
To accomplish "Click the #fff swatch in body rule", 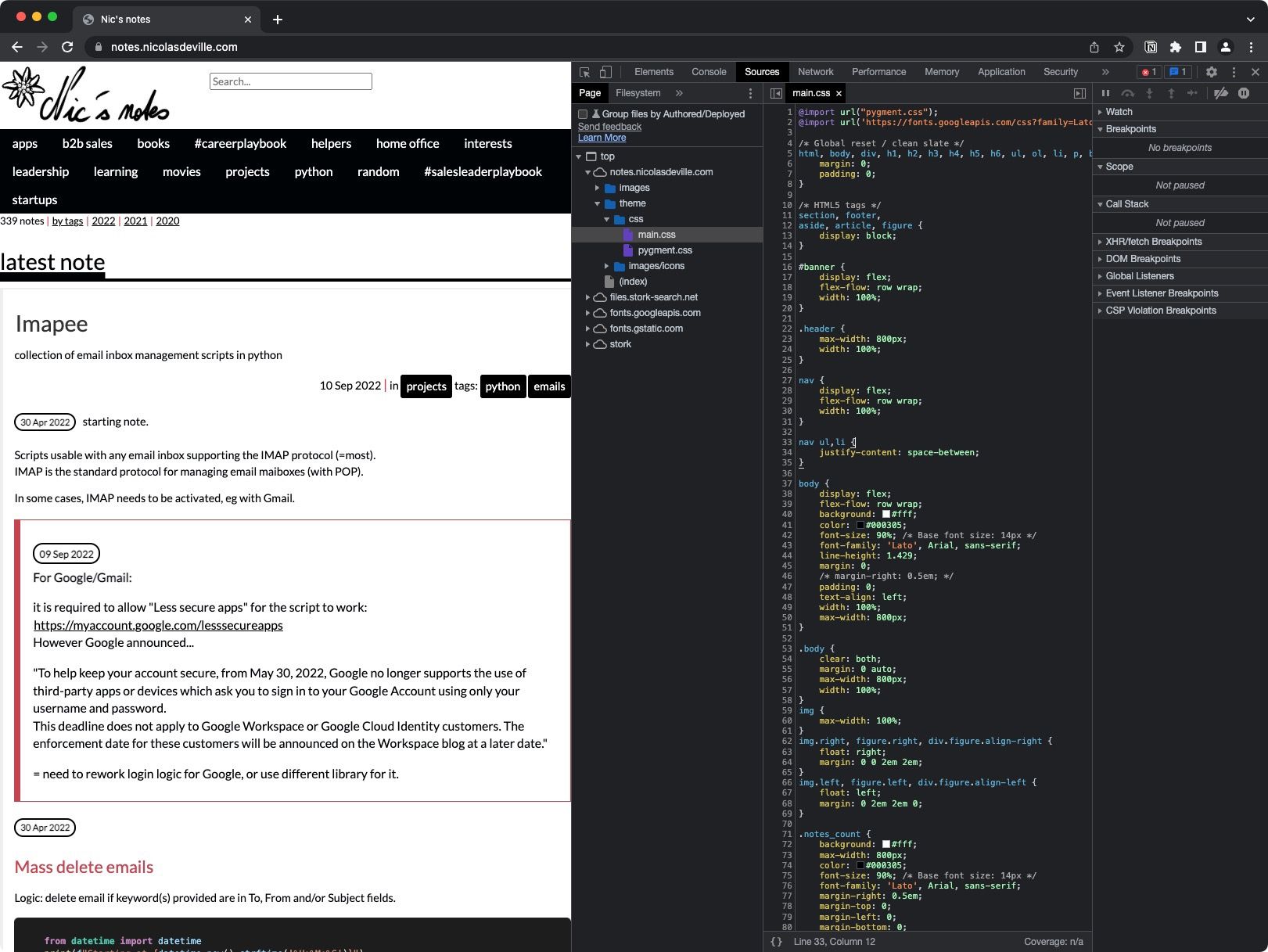I will pos(886,515).
